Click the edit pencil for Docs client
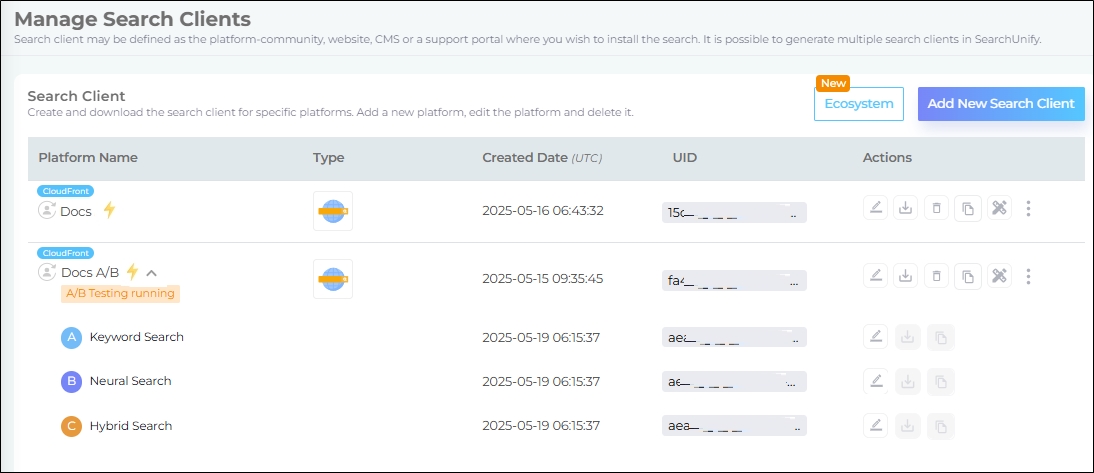Screen dimensions: 1094x473 [x=876, y=208]
